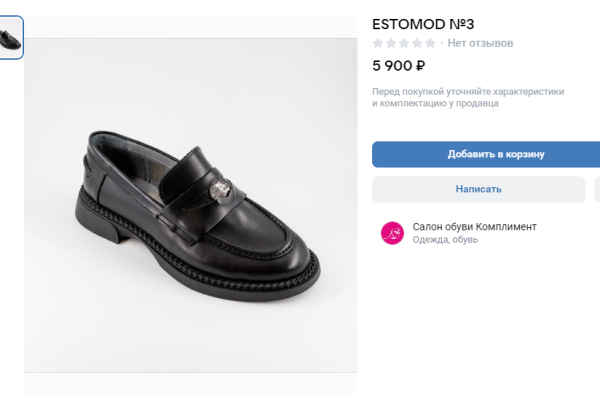
Task: Click the fifth rating star
Action: 430,43
